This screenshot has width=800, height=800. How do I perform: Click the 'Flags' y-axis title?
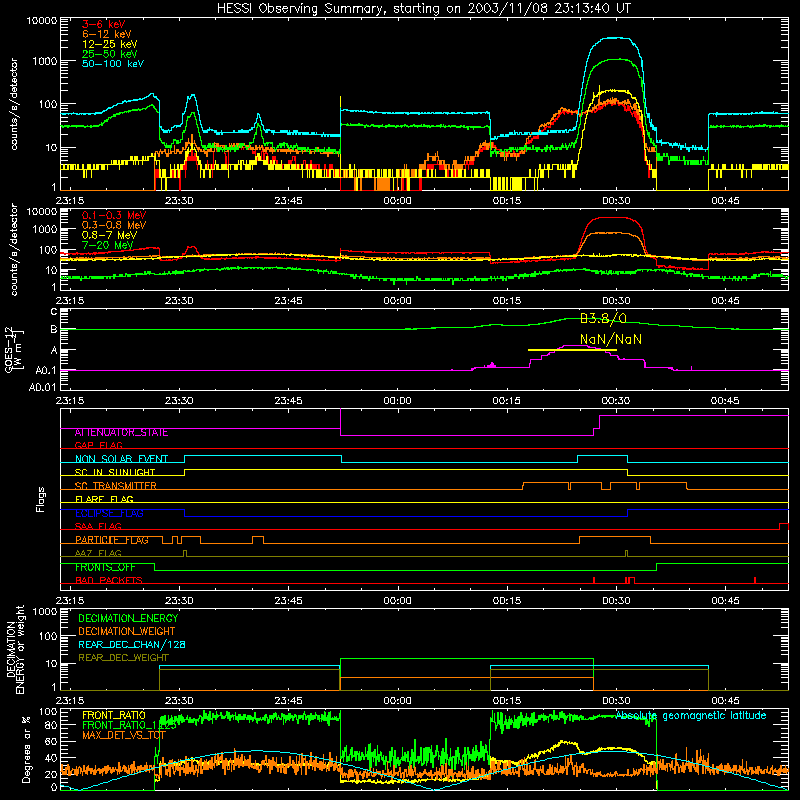coord(41,499)
